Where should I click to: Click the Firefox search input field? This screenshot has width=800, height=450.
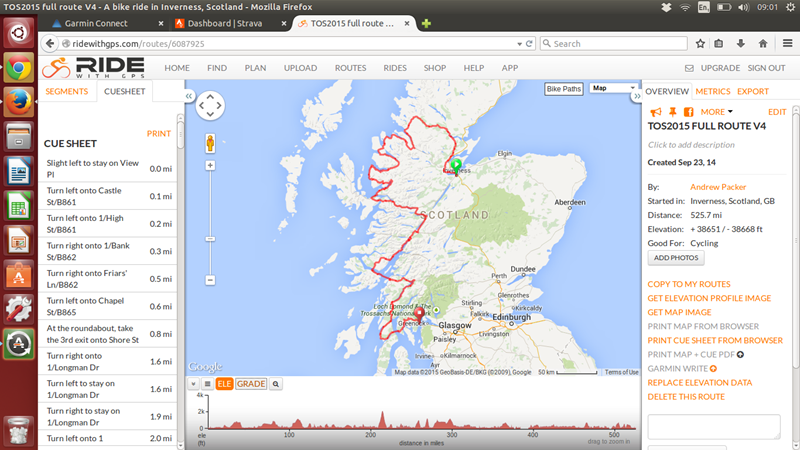(613, 44)
